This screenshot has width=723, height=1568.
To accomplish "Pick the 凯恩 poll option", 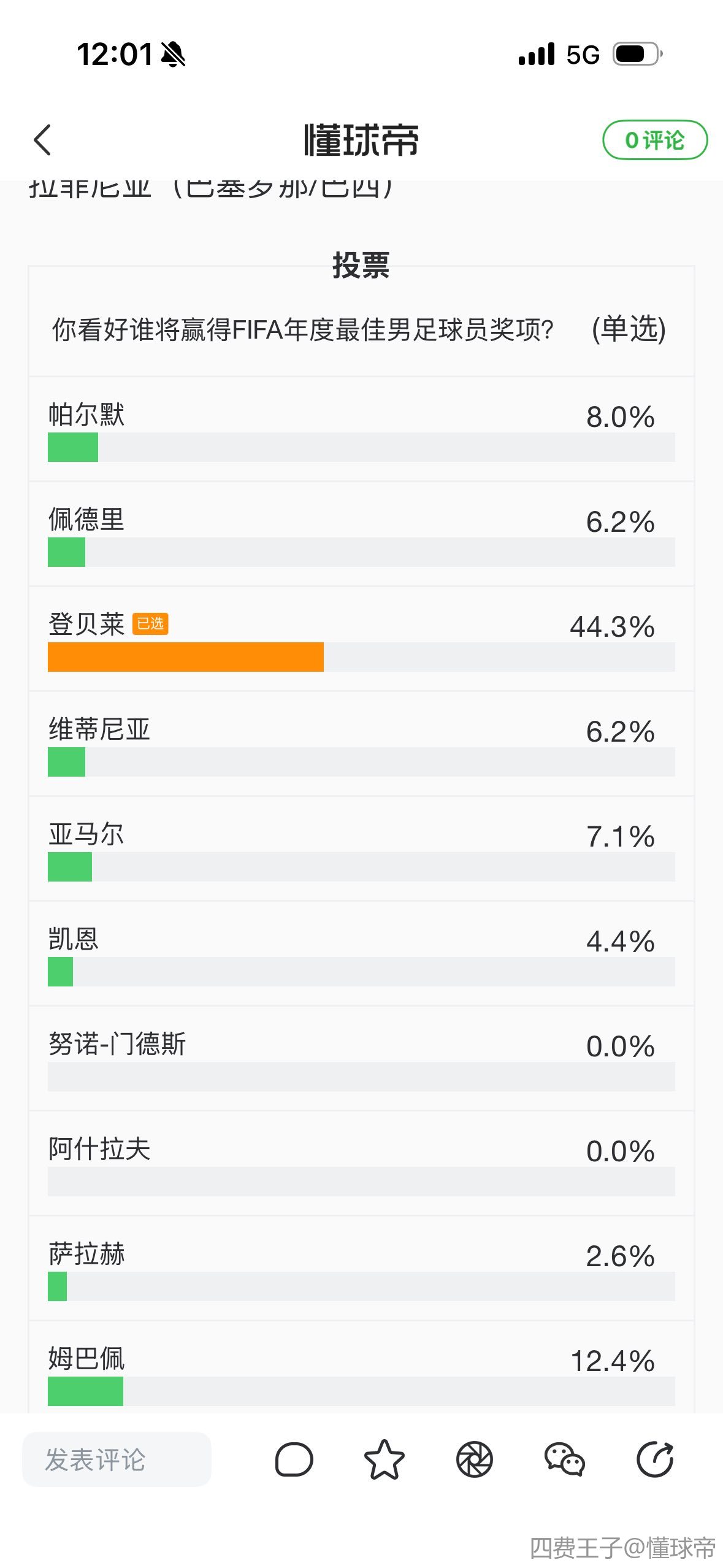I will pyautogui.click(x=361, y=954).
